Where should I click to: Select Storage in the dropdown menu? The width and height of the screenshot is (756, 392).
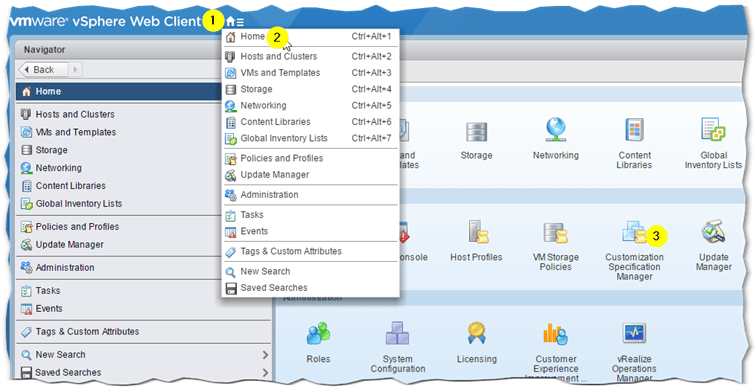tap(310, 89)
